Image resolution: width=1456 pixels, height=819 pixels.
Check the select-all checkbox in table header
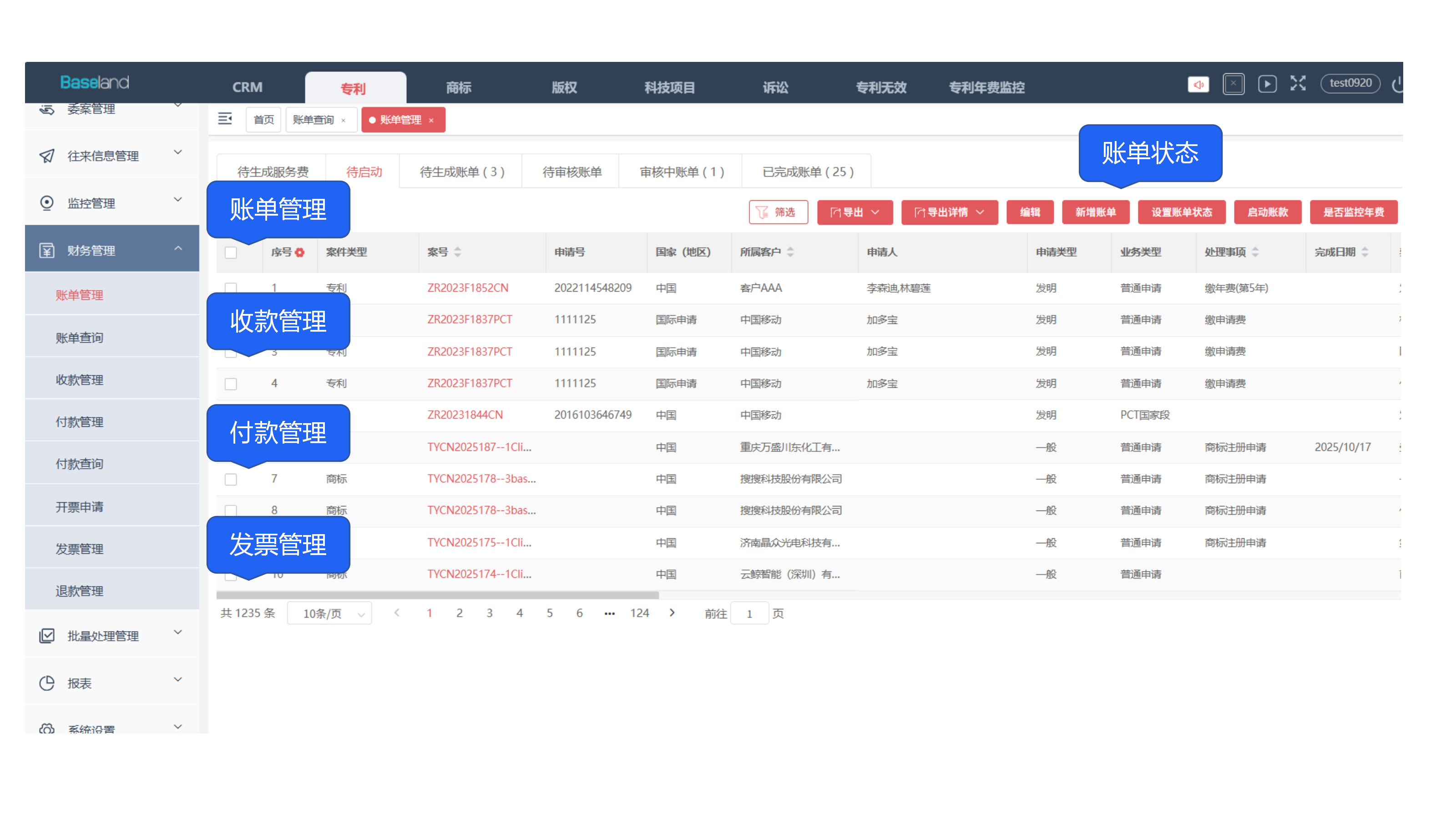coord(231,253)
